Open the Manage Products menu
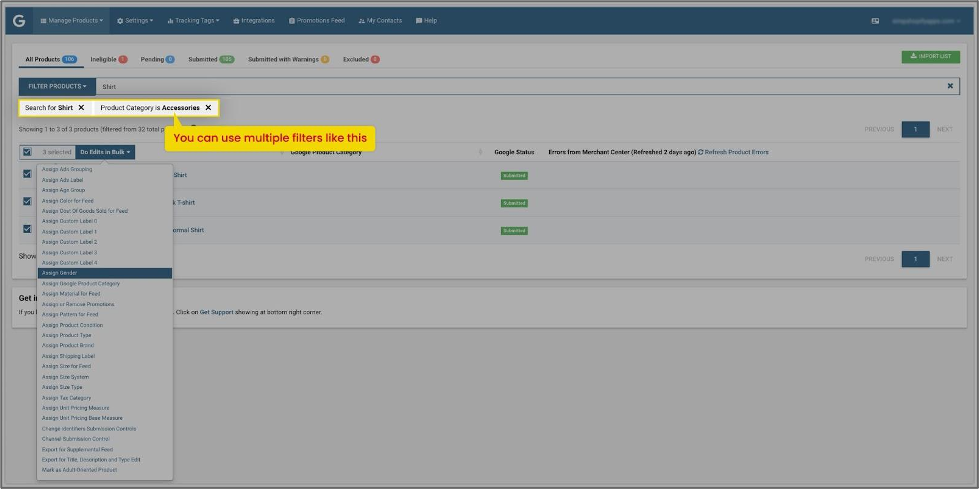 [x=72, y=21]
